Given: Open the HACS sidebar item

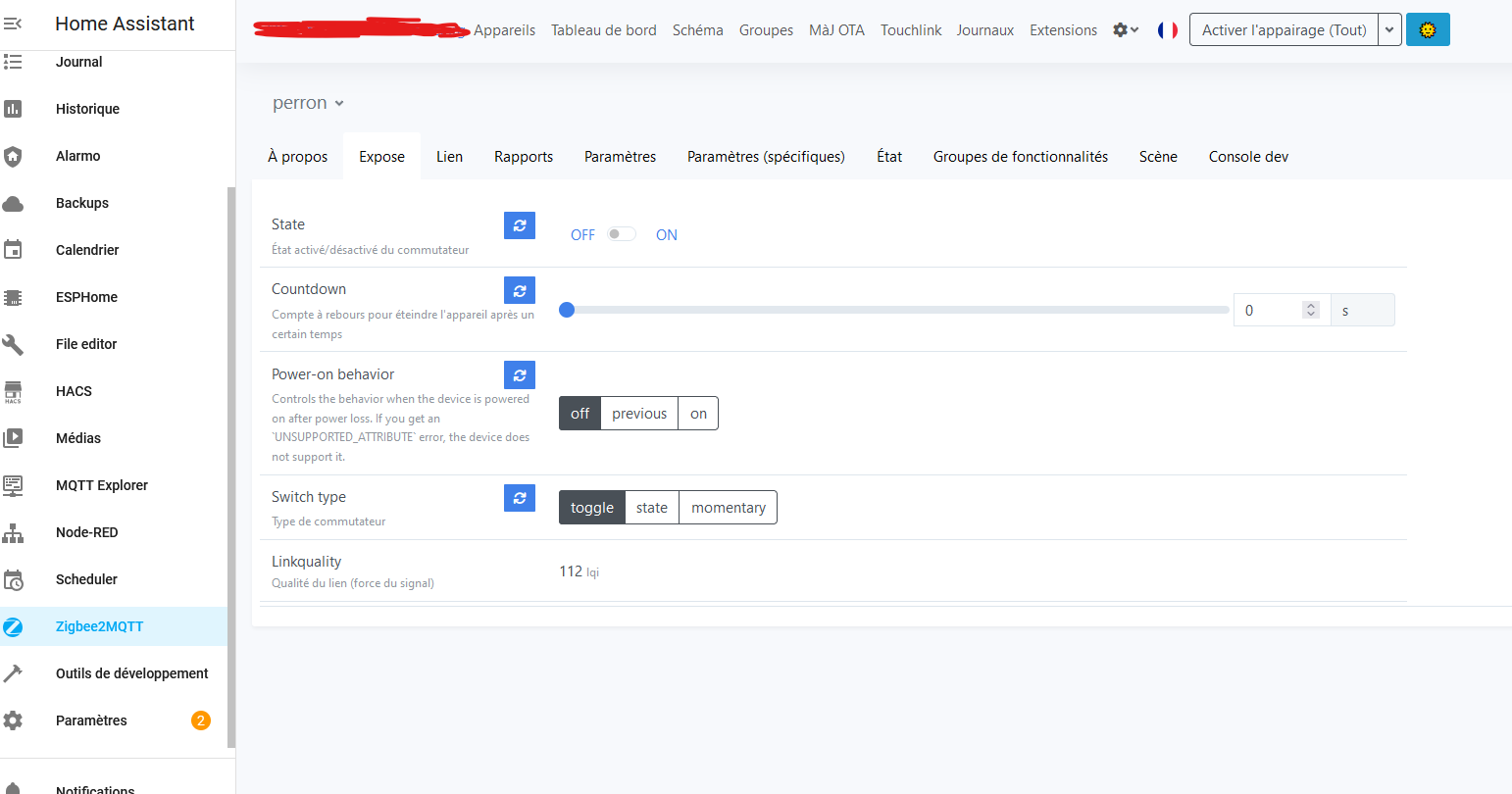Looking at the screenshot, I should 74,391.
